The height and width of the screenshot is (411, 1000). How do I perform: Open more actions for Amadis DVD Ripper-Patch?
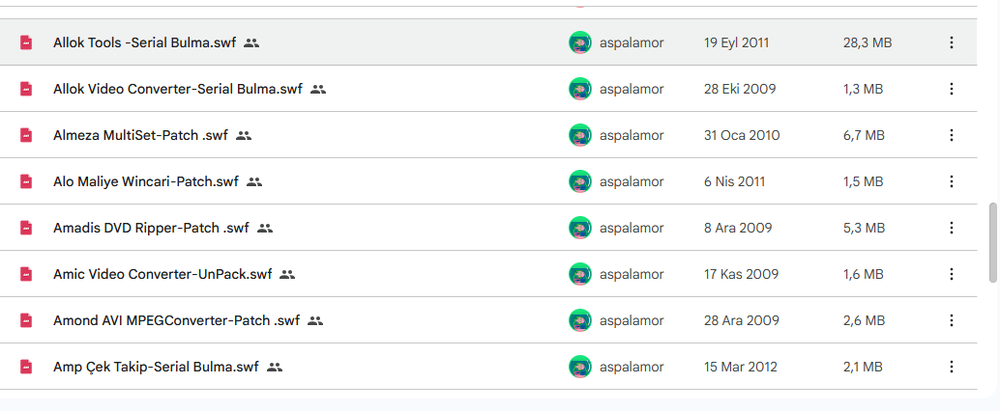click(951, 228)
